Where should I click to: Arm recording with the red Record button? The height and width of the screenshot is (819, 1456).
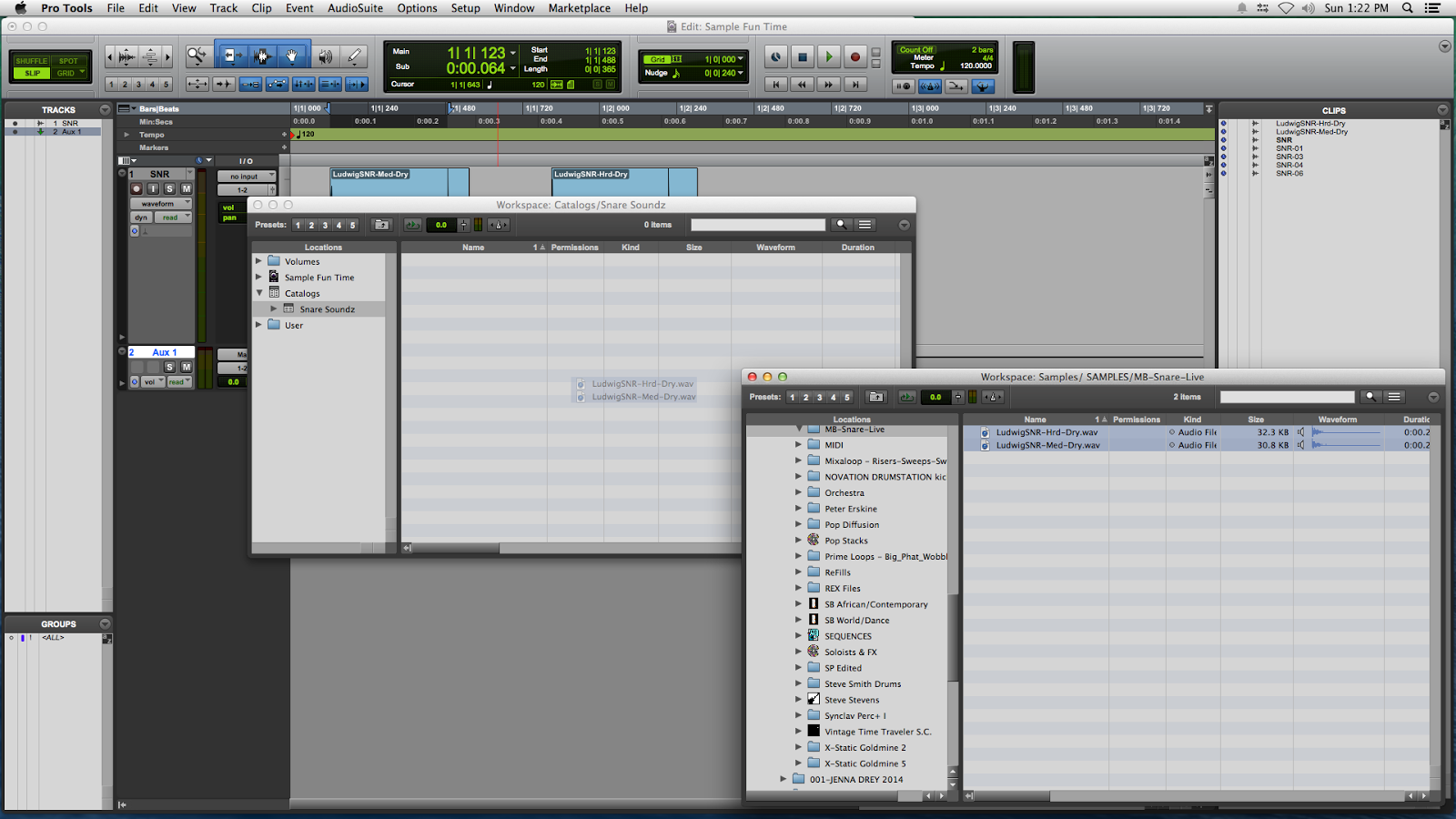coord(854,57)
